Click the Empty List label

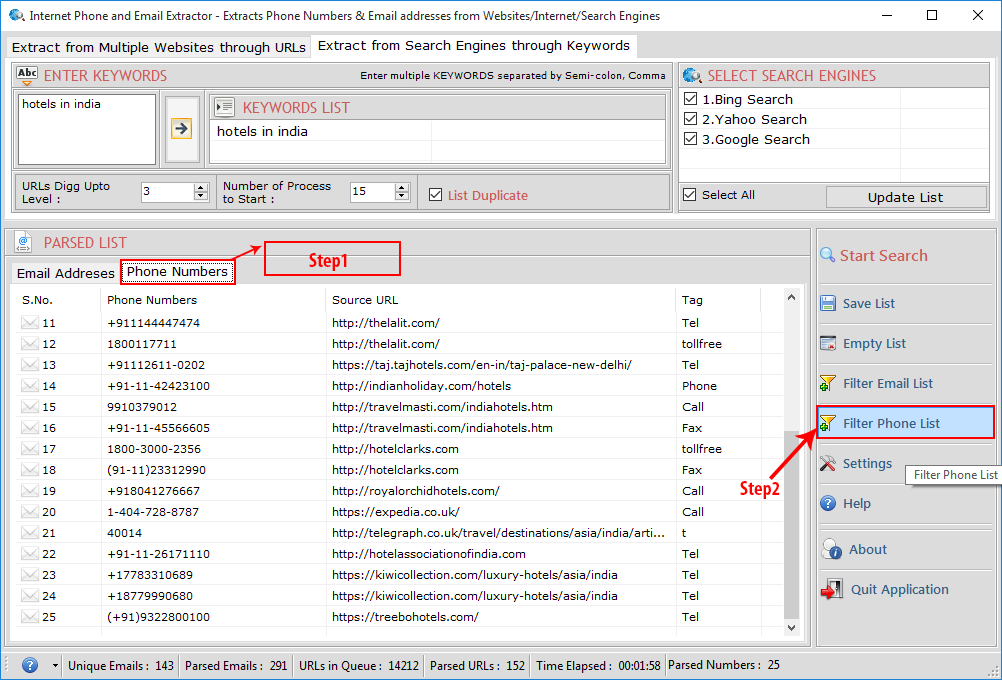point(874,344)
